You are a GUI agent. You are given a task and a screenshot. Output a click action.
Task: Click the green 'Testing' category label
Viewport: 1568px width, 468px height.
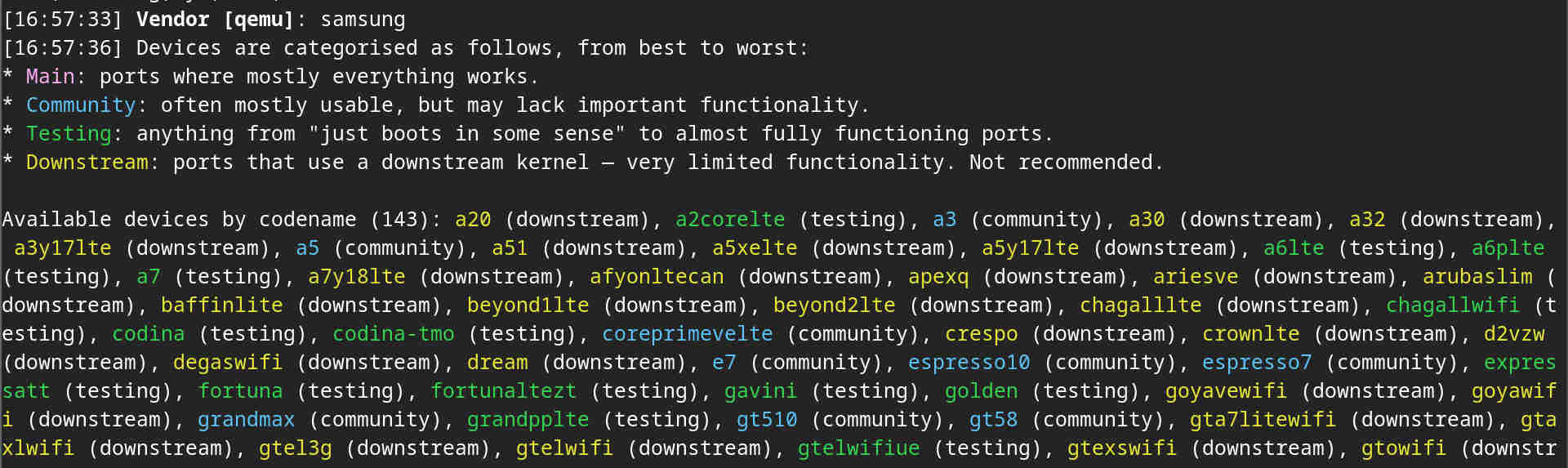click(x=69, y=134)
